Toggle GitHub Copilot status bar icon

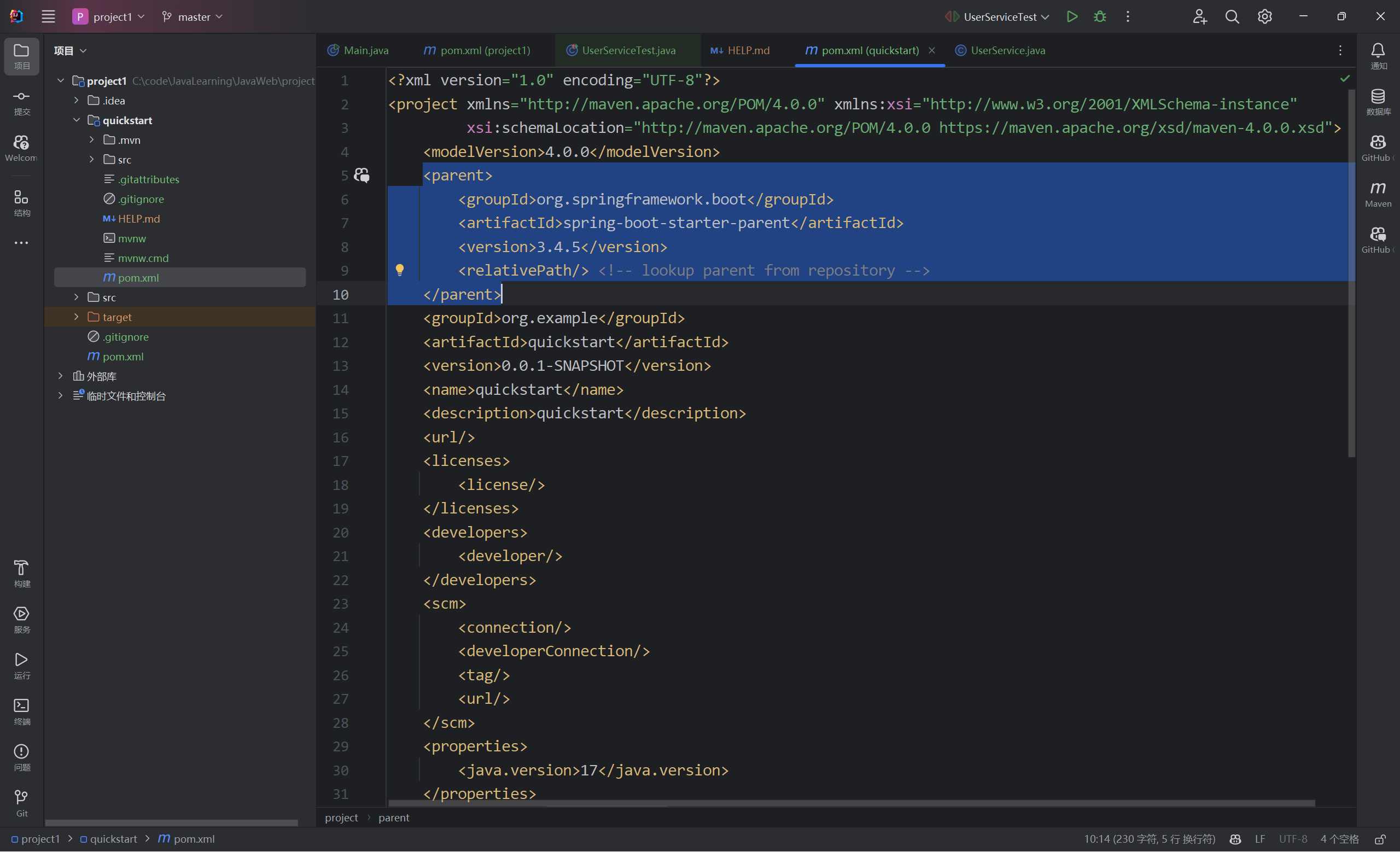click(1235, 839)
